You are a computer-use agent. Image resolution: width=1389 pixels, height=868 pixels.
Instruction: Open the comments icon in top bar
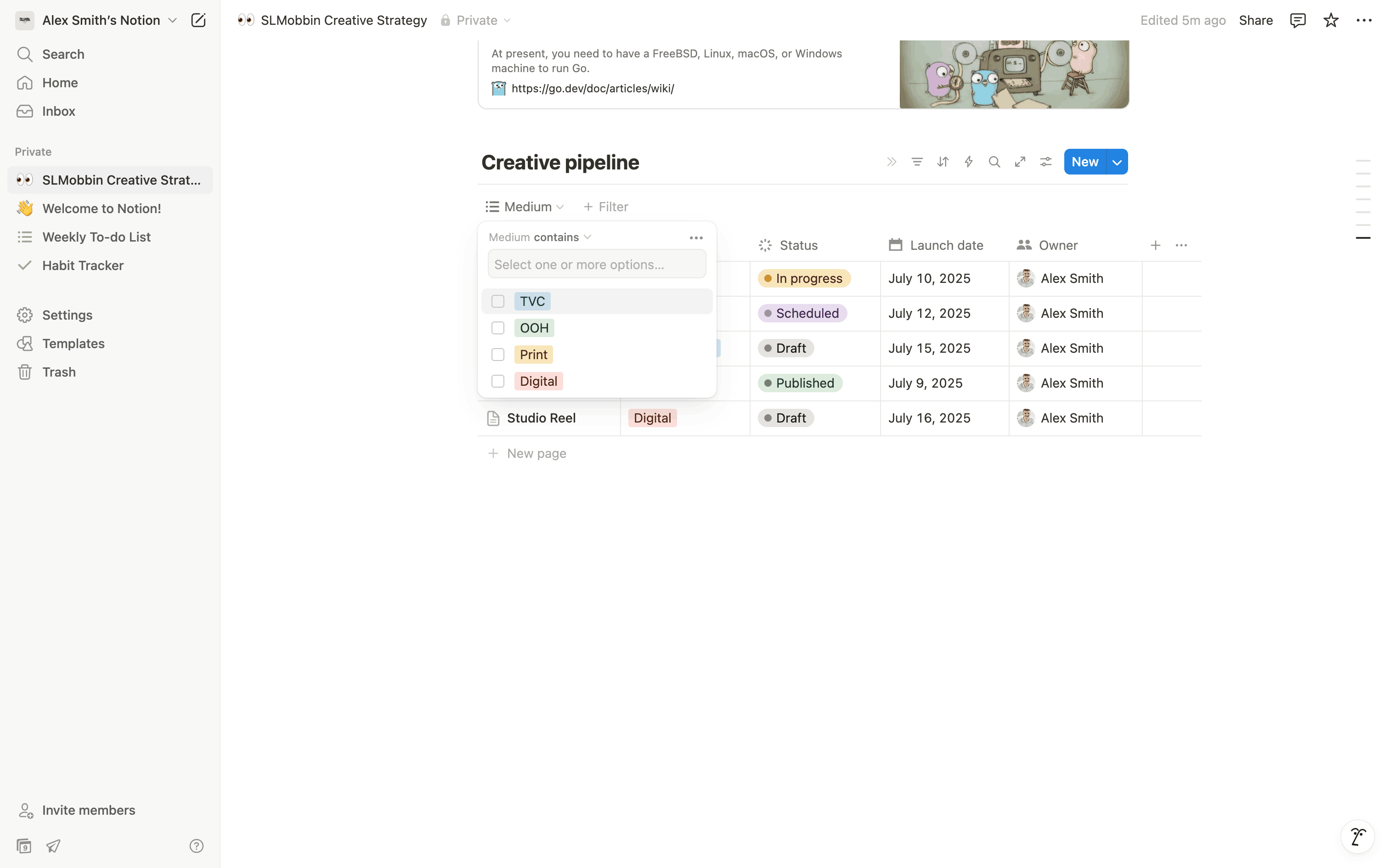pyautogui.click(x=1297, y=21)
